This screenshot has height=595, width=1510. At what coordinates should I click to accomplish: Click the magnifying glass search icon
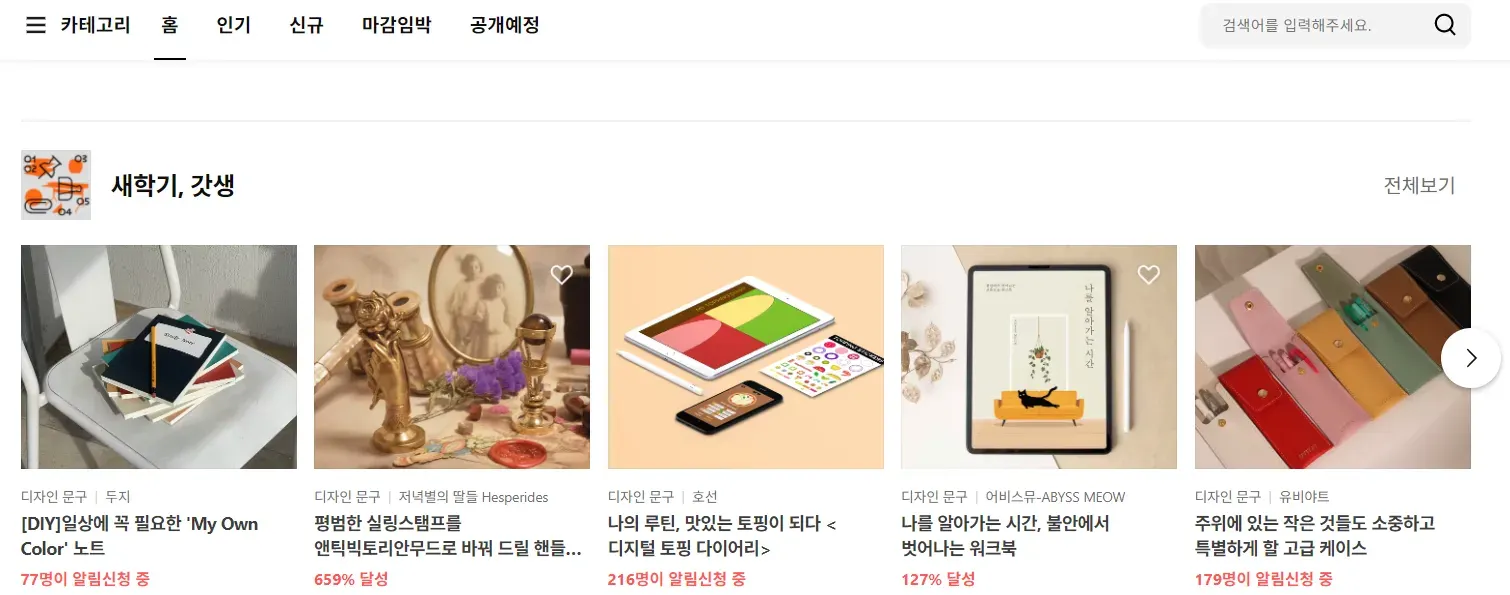click(x=1445, y=25)
